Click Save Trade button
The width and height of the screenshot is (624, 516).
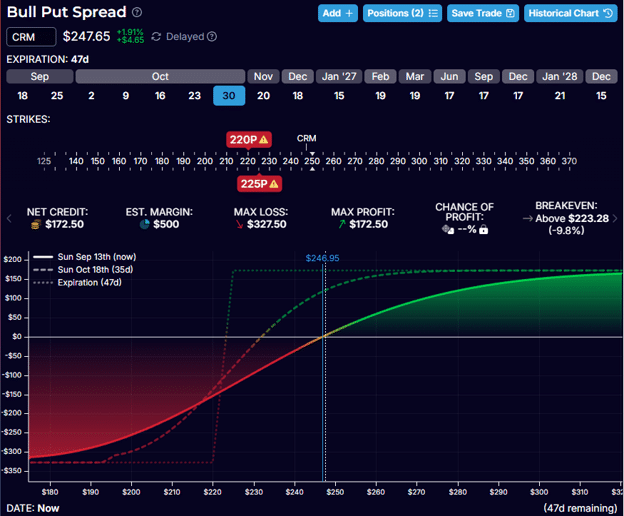pos(483,13)
